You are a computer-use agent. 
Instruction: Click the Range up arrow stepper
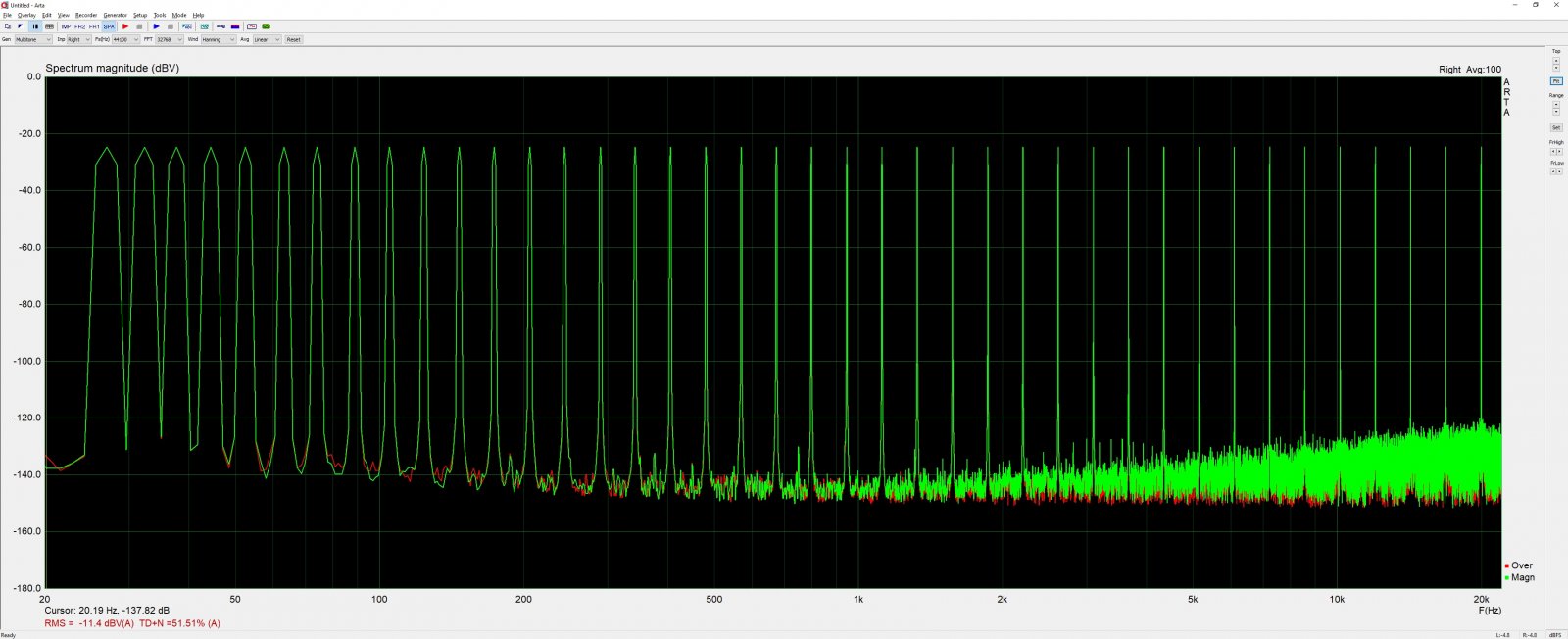point(1556,104)
